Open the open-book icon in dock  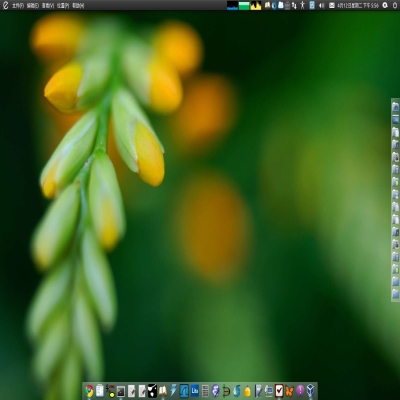[163, 390]
